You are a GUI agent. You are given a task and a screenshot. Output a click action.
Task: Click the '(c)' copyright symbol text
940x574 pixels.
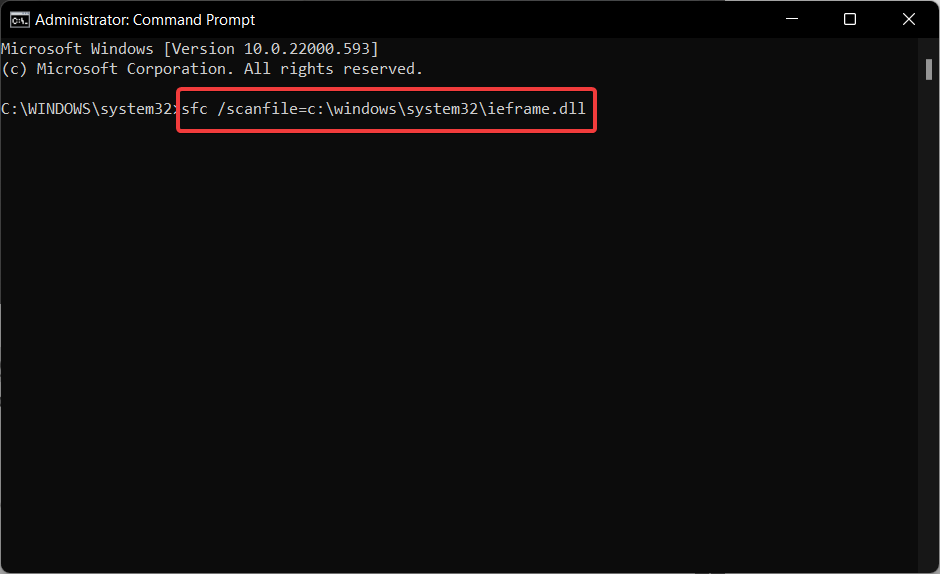point(14,69)
